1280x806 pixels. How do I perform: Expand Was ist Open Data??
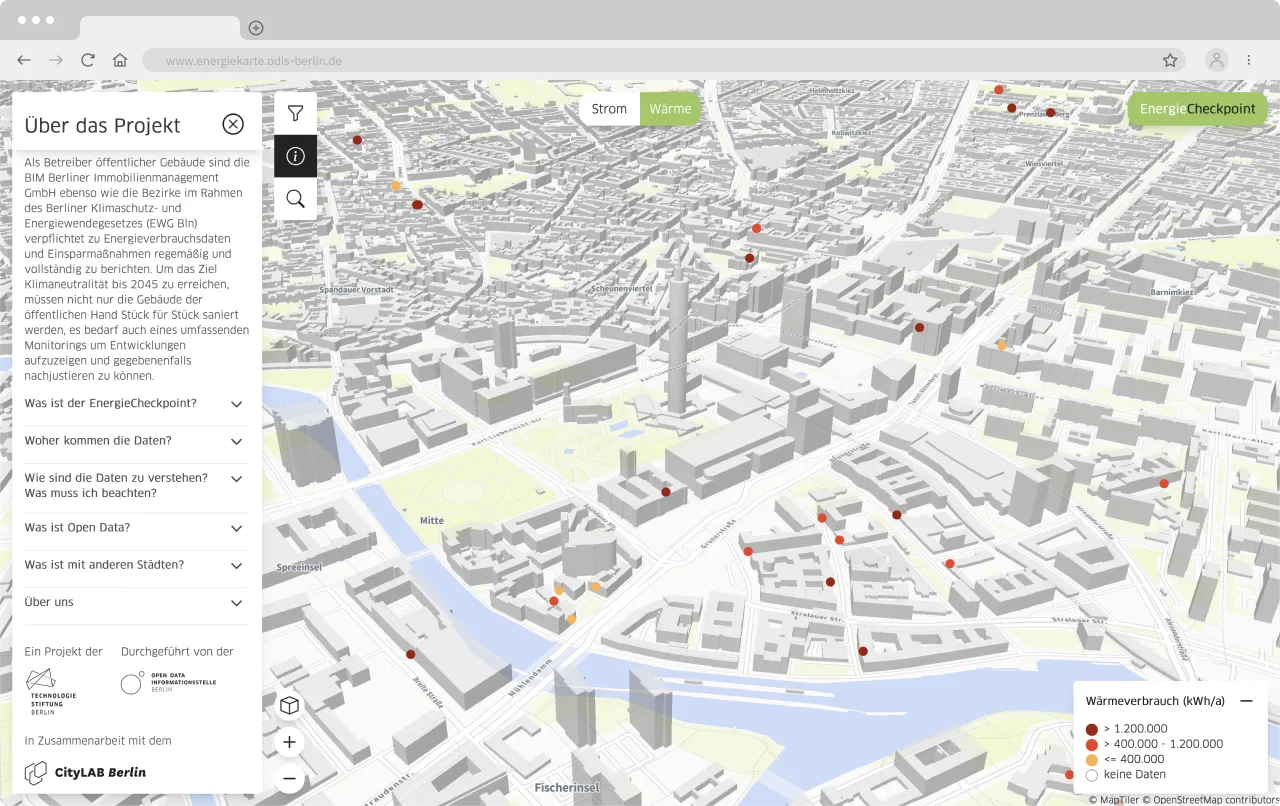tap(137, 528)
